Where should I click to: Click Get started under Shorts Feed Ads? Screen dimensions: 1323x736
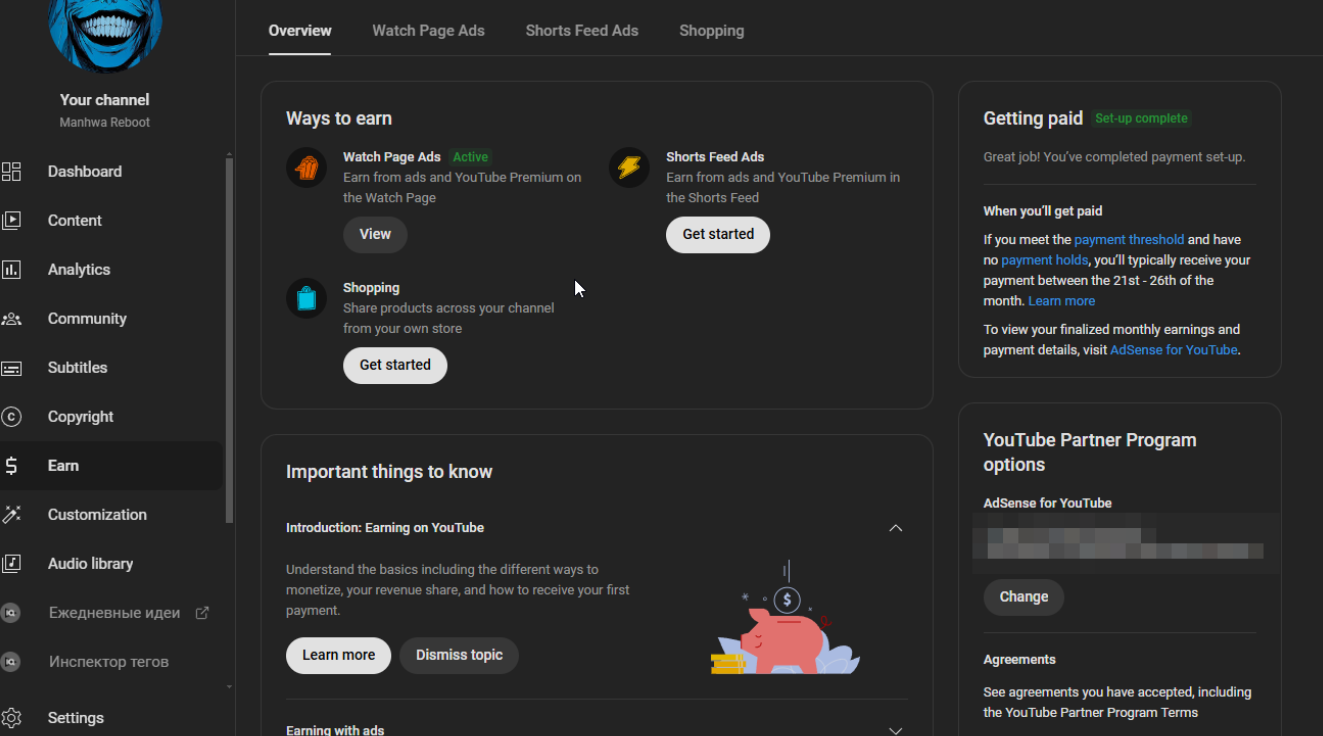[718, 234]
